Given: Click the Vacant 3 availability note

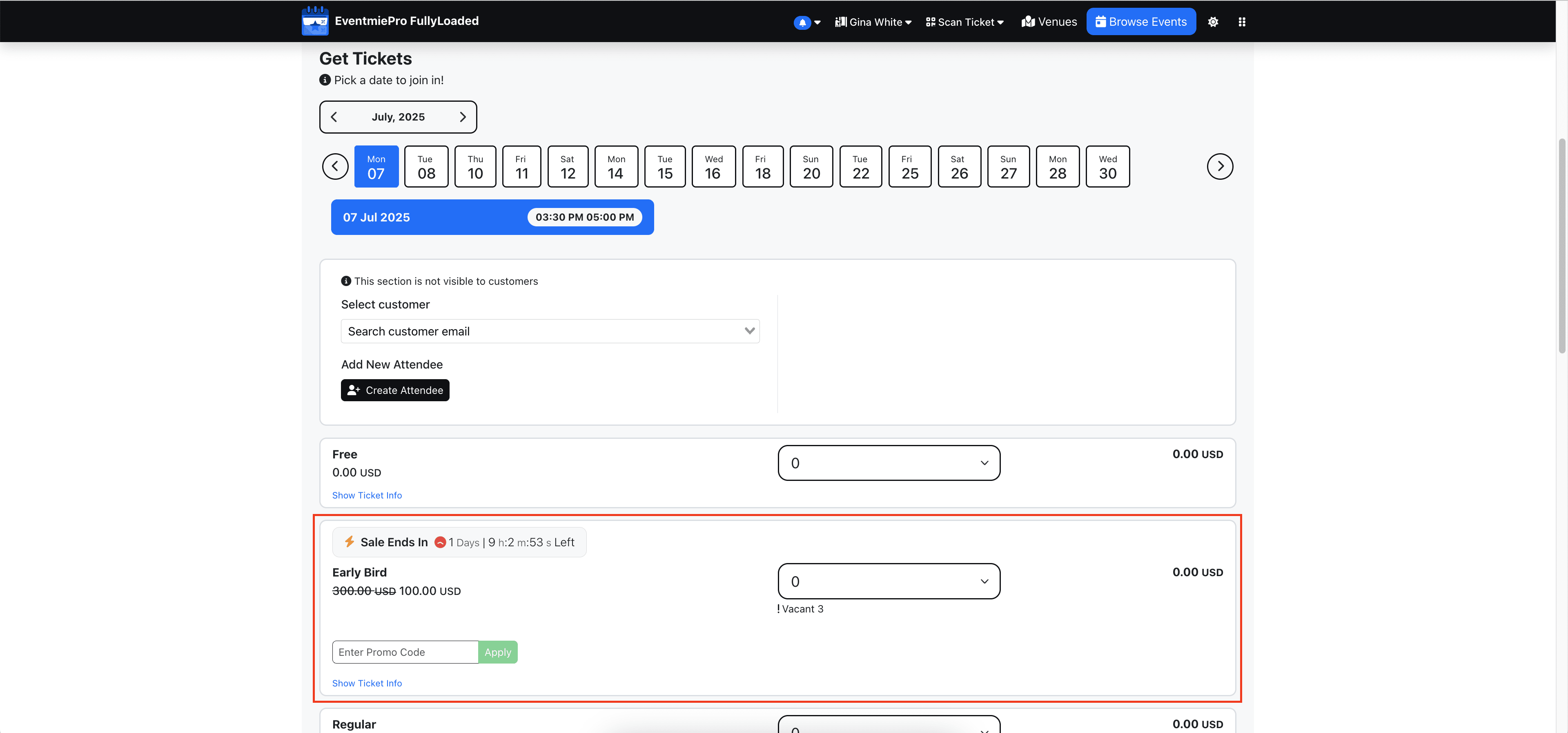Looking at the screenshot, I should point(800,609).
